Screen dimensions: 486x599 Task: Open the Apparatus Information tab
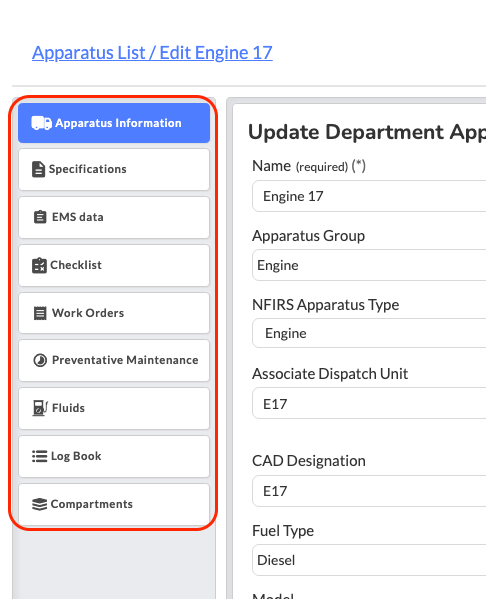[114, 123]
